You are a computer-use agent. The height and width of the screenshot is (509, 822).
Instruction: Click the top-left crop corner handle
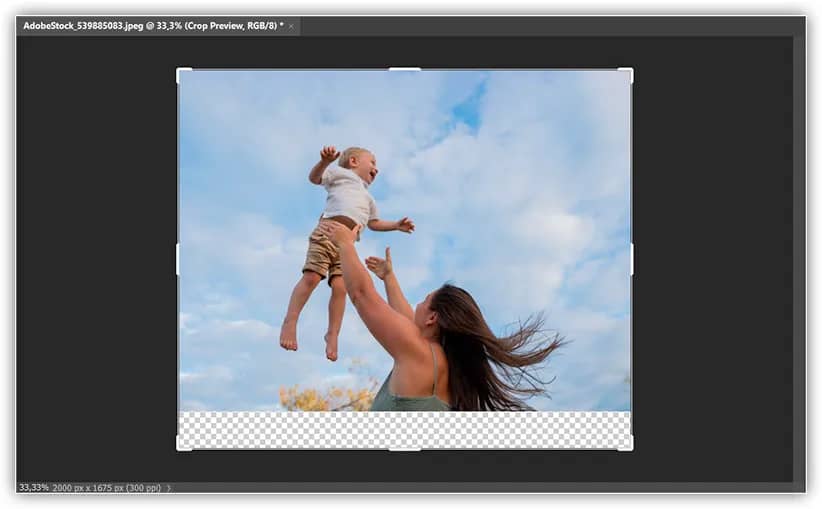pyautogui.click(x=179, y=71)
